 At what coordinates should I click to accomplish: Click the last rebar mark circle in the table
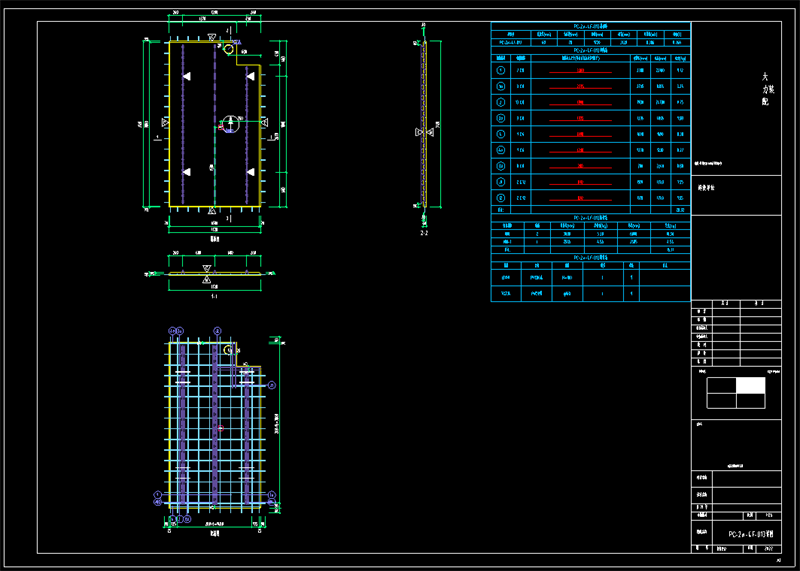501,197
